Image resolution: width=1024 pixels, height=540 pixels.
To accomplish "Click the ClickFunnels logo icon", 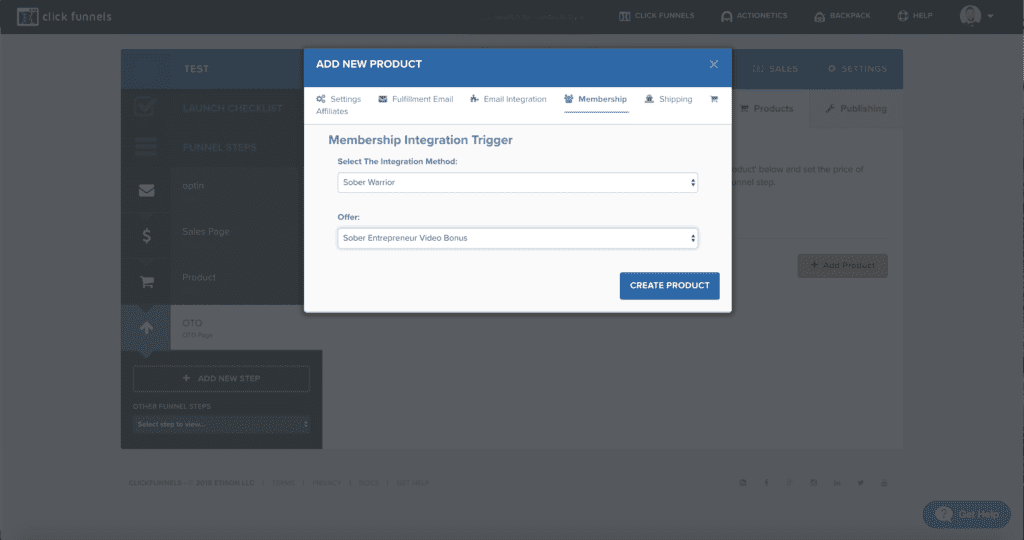I will (27, 16).
